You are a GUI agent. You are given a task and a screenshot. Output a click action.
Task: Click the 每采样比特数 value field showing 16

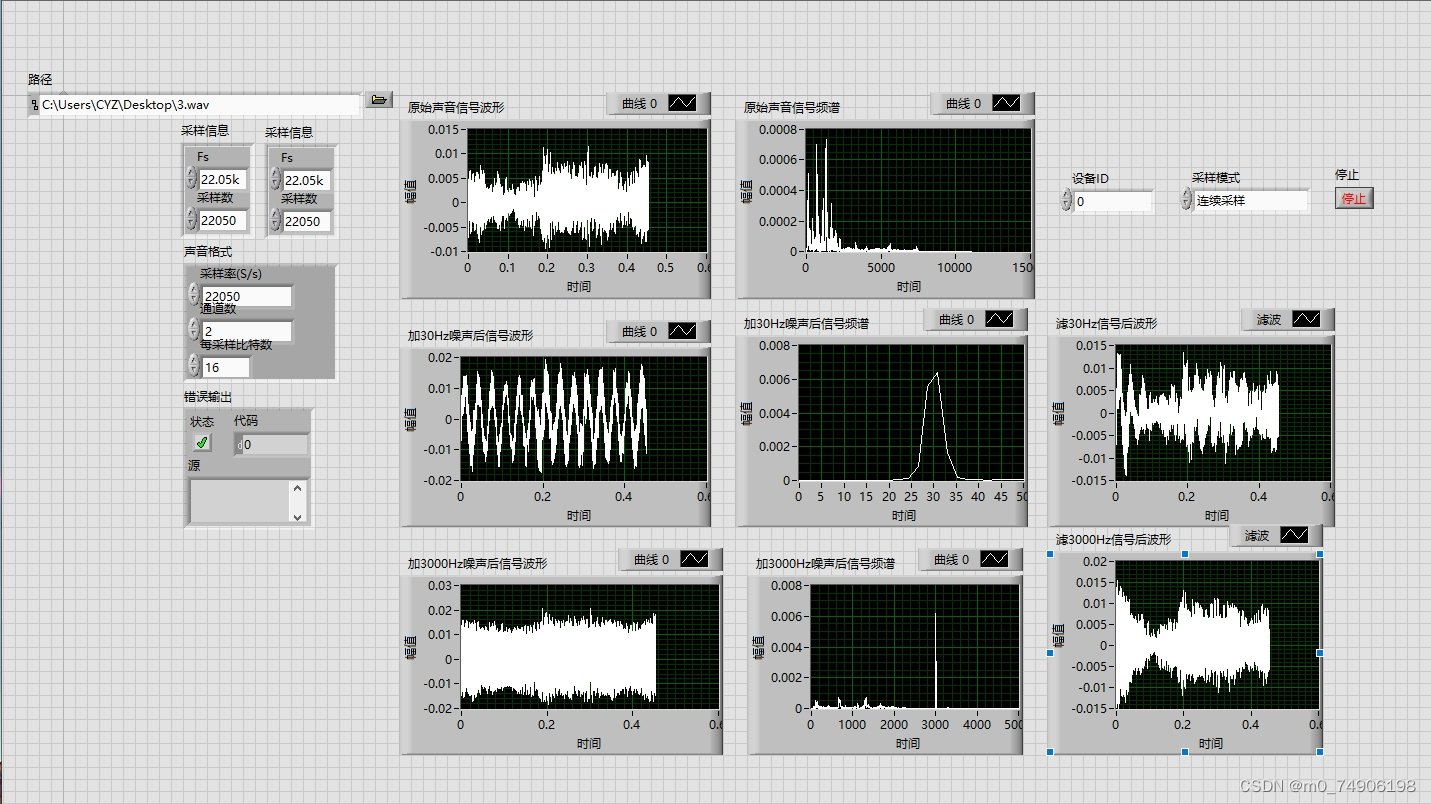click(225, 367)
